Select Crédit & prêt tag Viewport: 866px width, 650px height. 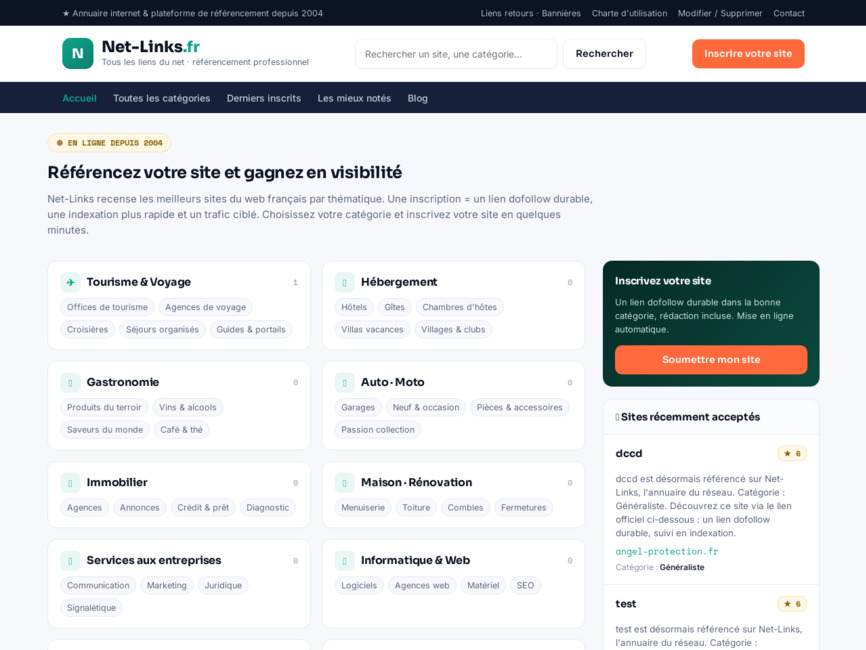click(x=203, y=508)
